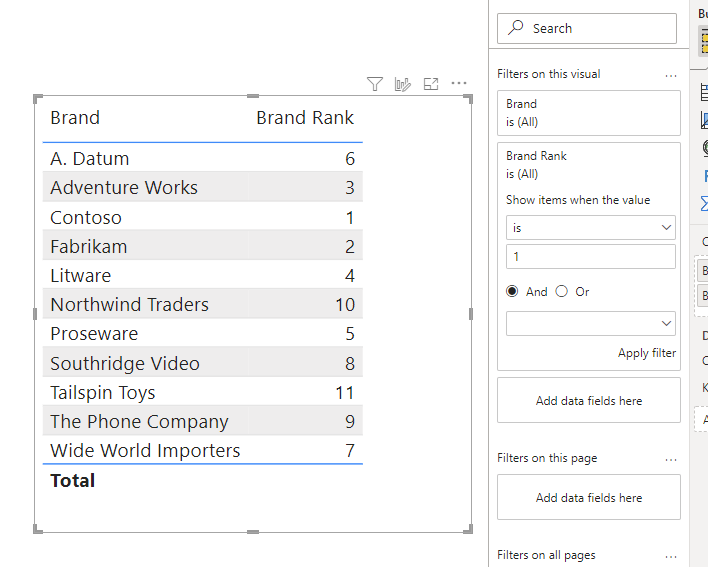Sort table by Brand column header
Screen dimensions: 708x567
[75, 118]
